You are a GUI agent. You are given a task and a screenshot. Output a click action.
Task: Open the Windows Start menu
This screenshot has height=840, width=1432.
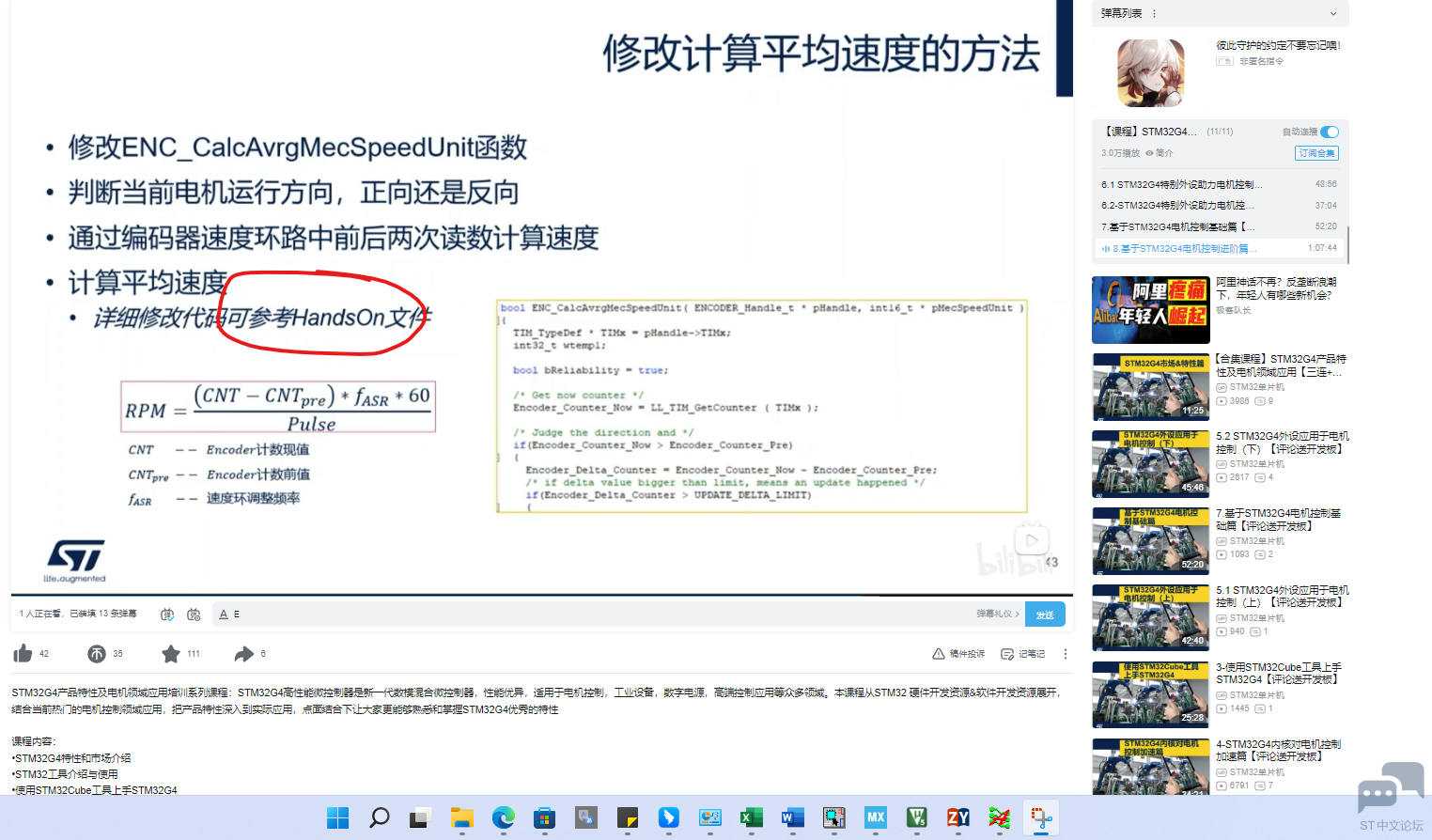[338, 818]
